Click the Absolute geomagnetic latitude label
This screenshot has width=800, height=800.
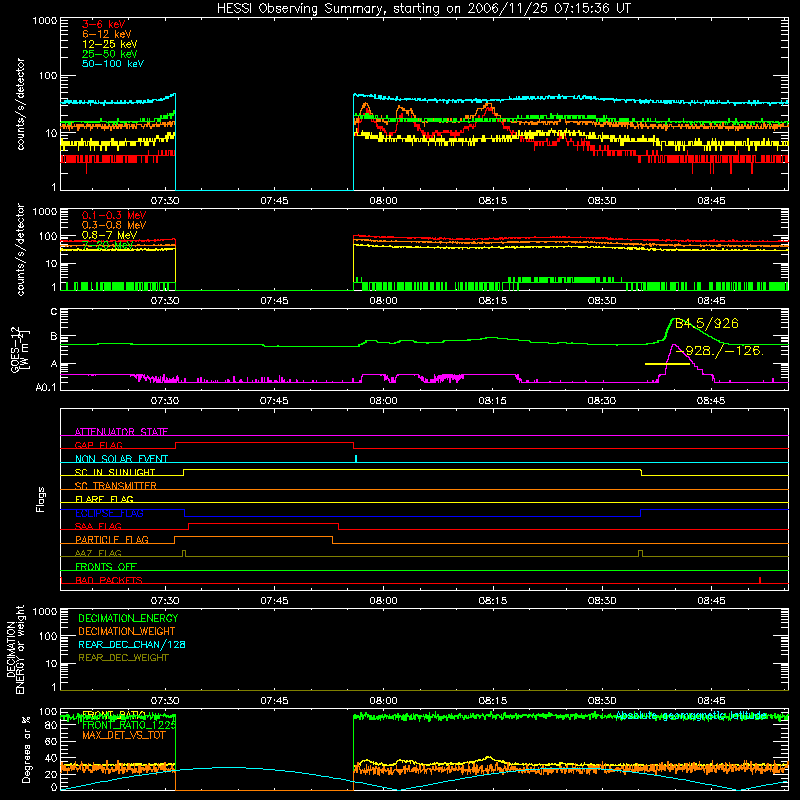691,715
